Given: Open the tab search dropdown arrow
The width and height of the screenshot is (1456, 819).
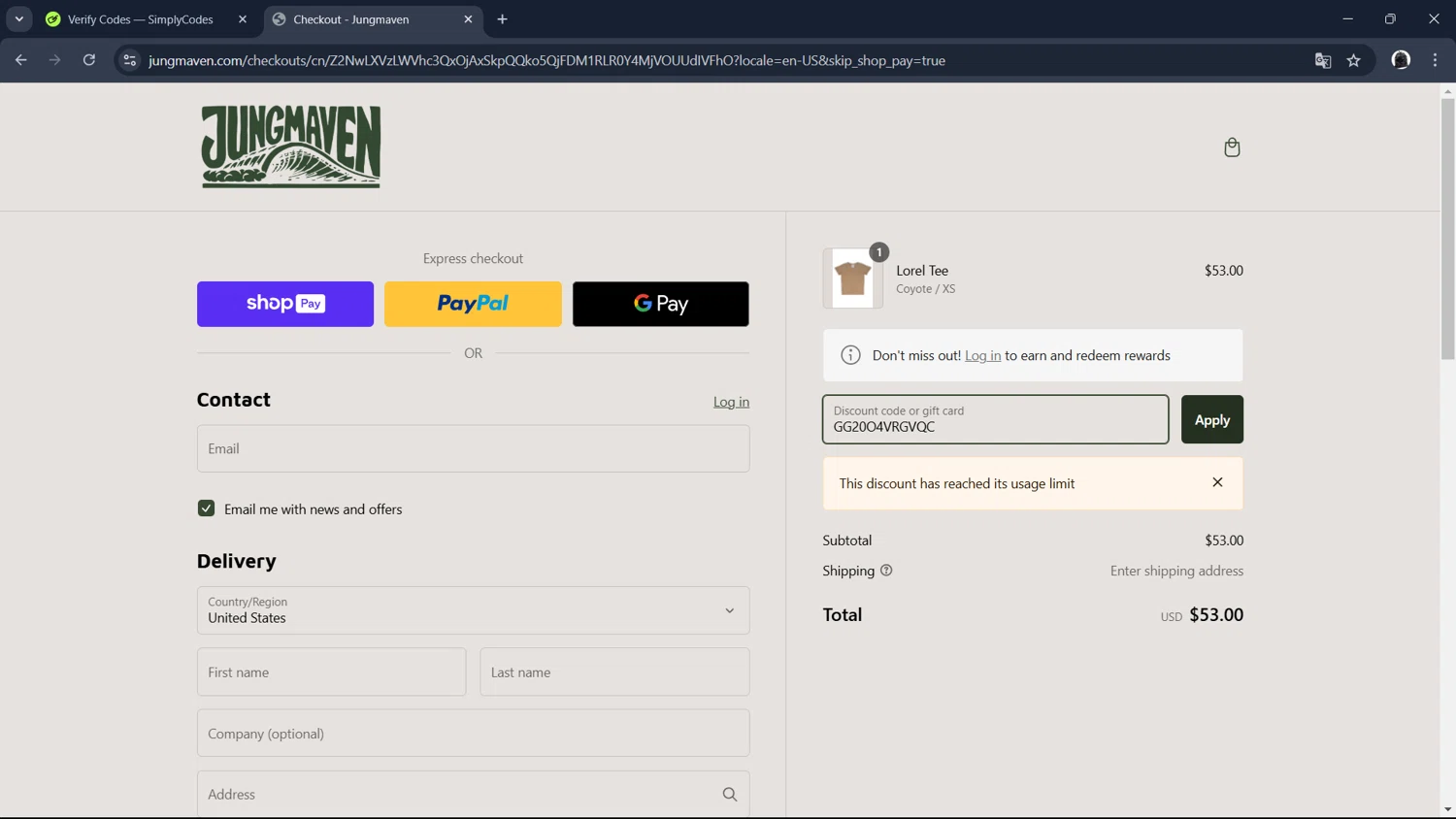Looking at the screenshot, I should click(19, 19).
